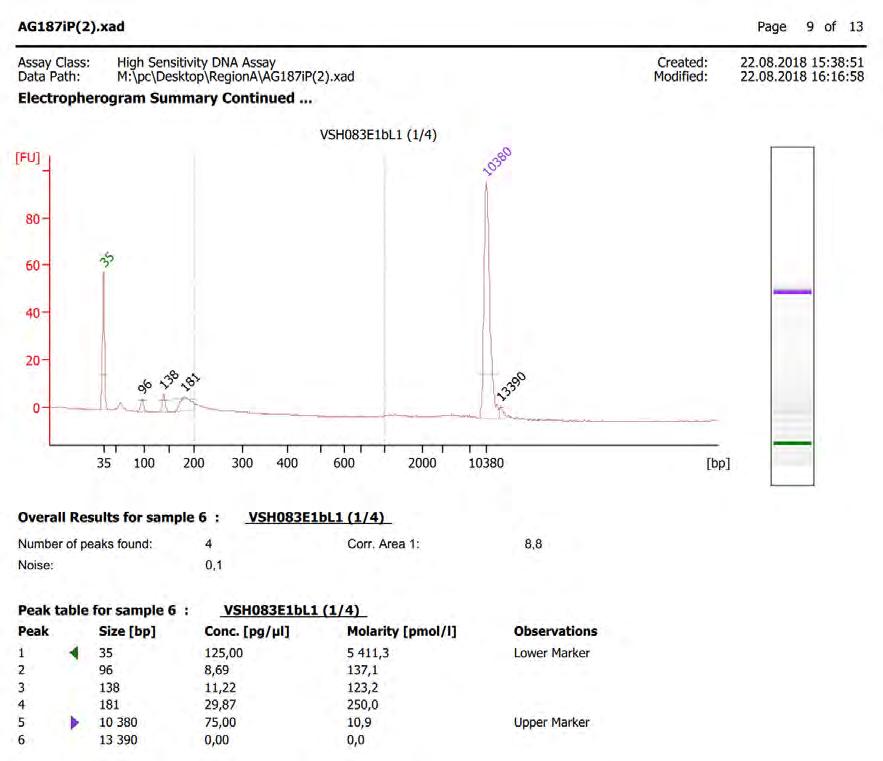Click the Size [bp] column header

click(127, 631)
